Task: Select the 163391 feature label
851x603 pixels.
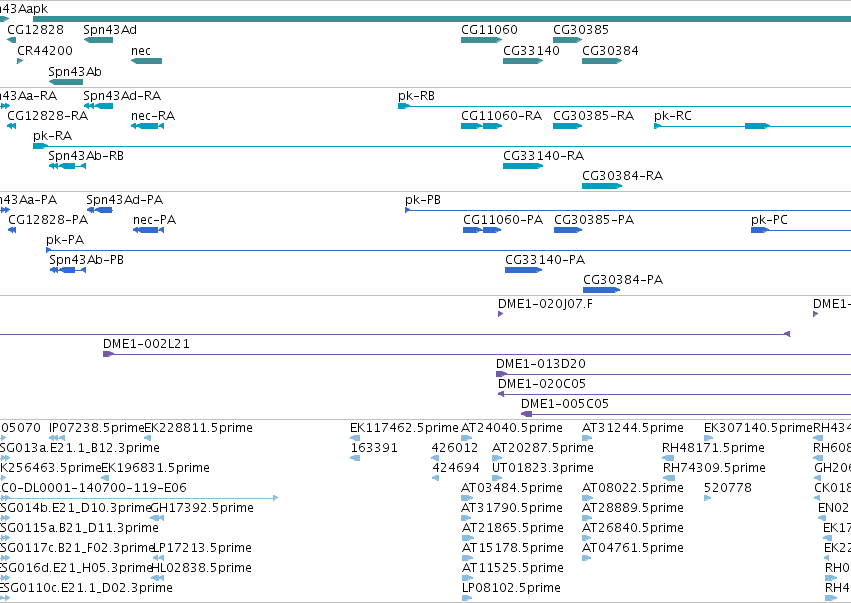Action: click(x=374, y=448)
